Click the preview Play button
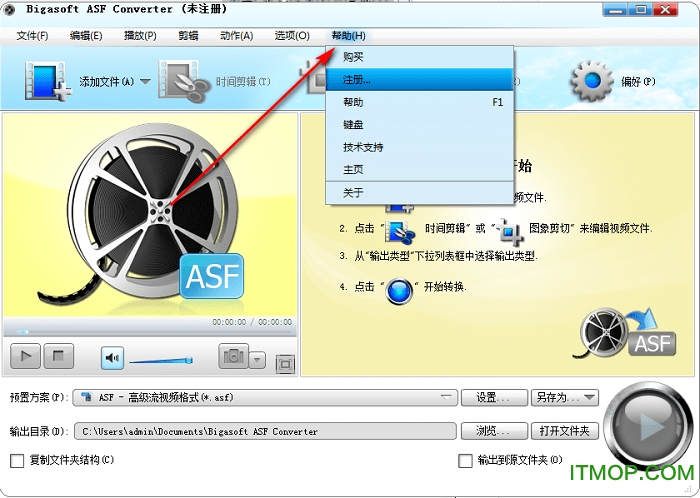The height and width of the screenshot is (498, 700). tap(25, 356)
